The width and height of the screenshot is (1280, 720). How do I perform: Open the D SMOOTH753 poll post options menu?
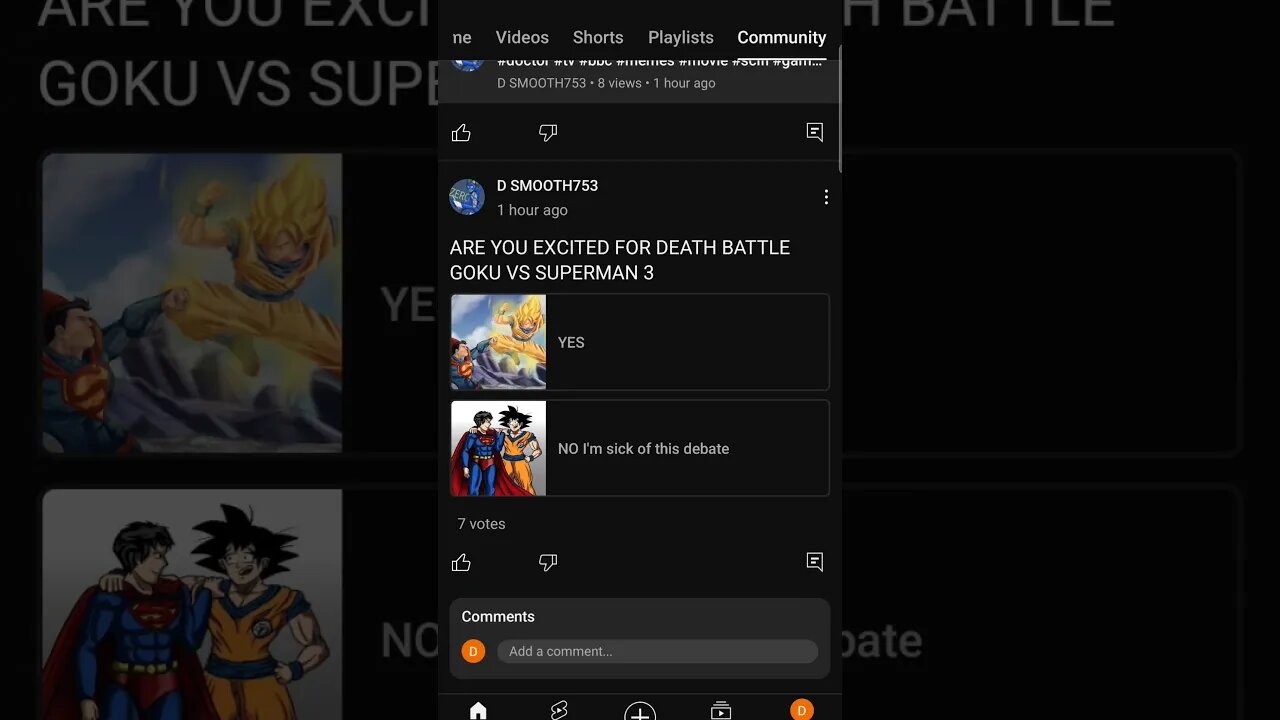point(826,197)
